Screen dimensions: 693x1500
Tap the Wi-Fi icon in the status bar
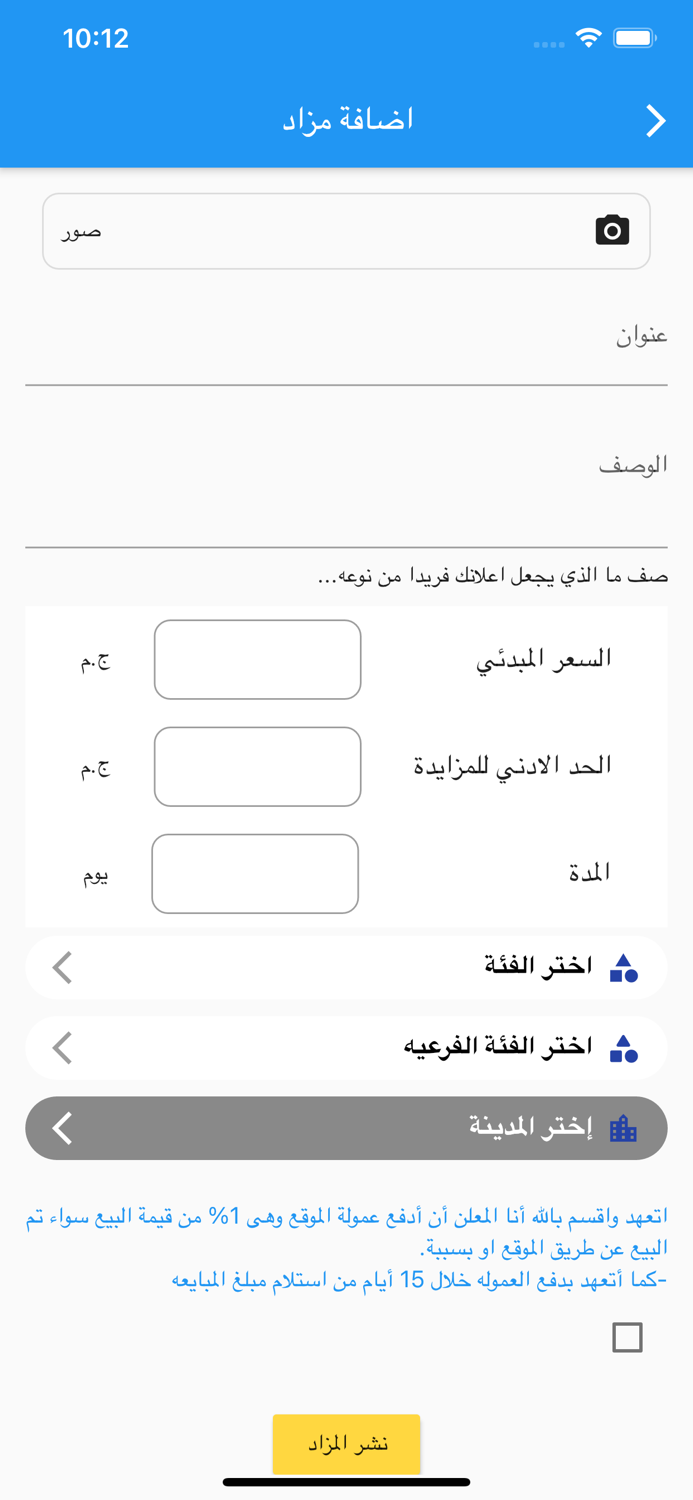pyautogui.click(x=589, y=38)
